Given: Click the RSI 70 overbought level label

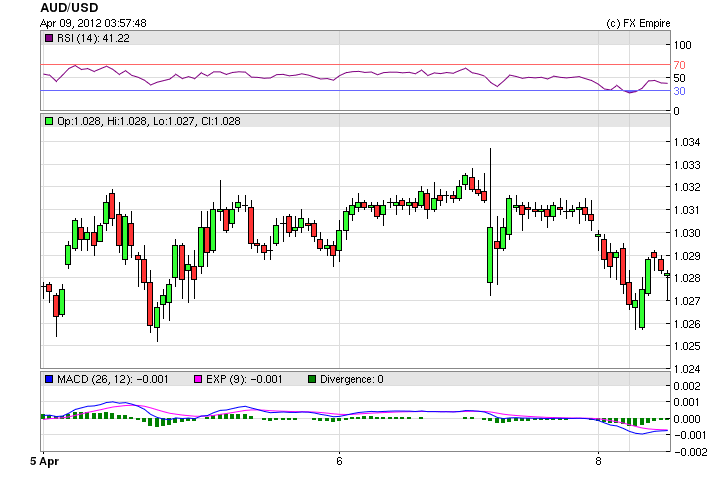Looking at the screenshot, I should pyautogui.click(x=679, y=65).
